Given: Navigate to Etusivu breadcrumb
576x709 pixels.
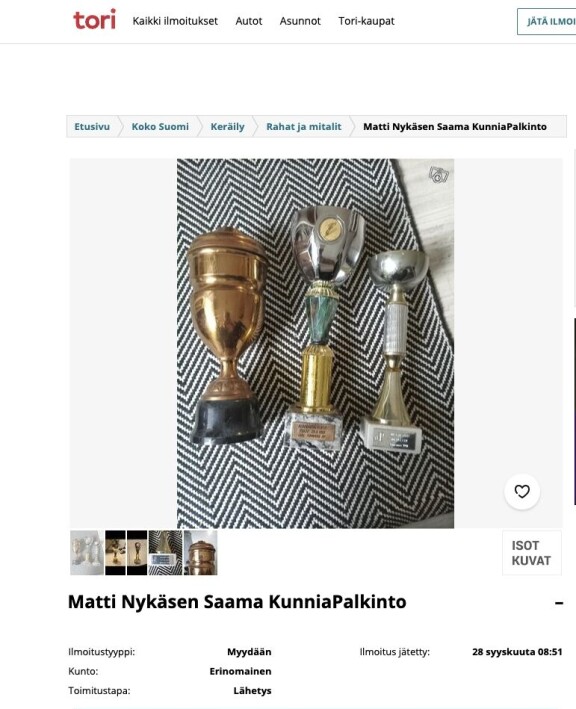Looking at the screenshot, I should coord(92,127).
